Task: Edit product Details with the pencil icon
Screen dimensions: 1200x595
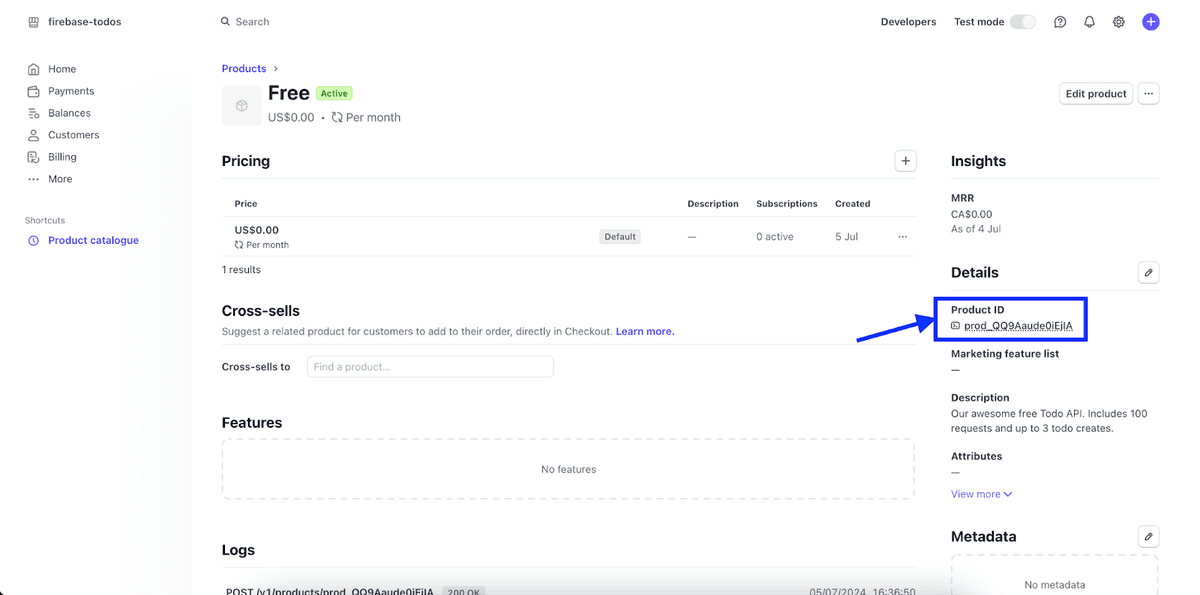Action: point(1148,272)
